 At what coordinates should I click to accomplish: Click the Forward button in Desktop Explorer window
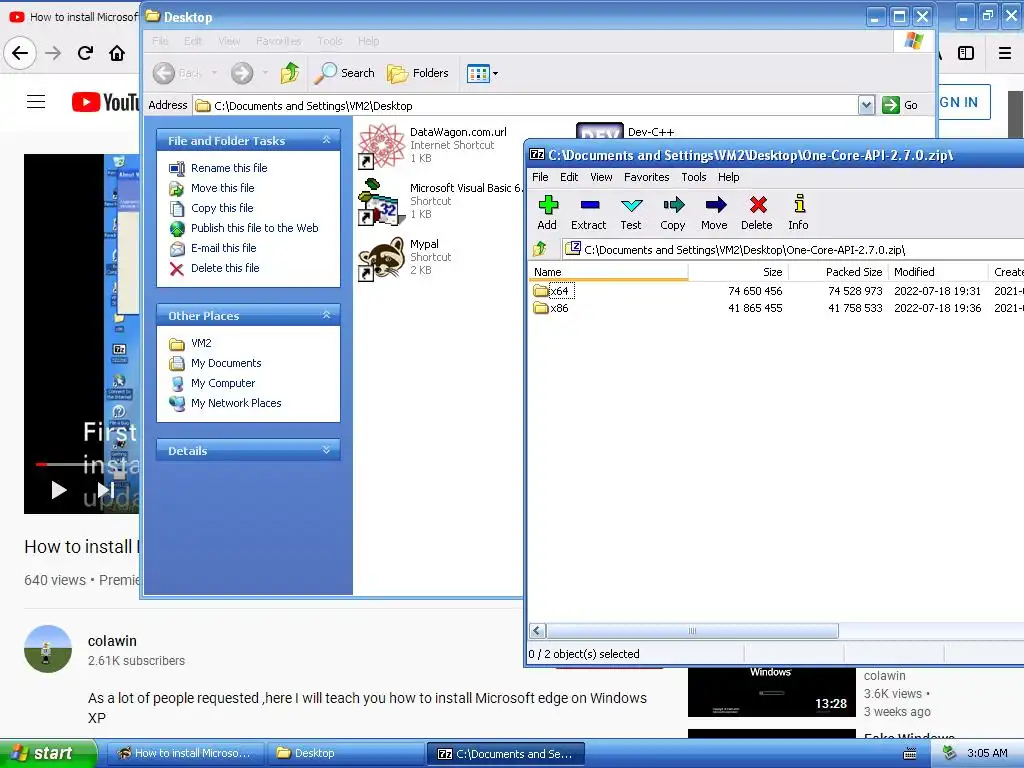point(242,73)
